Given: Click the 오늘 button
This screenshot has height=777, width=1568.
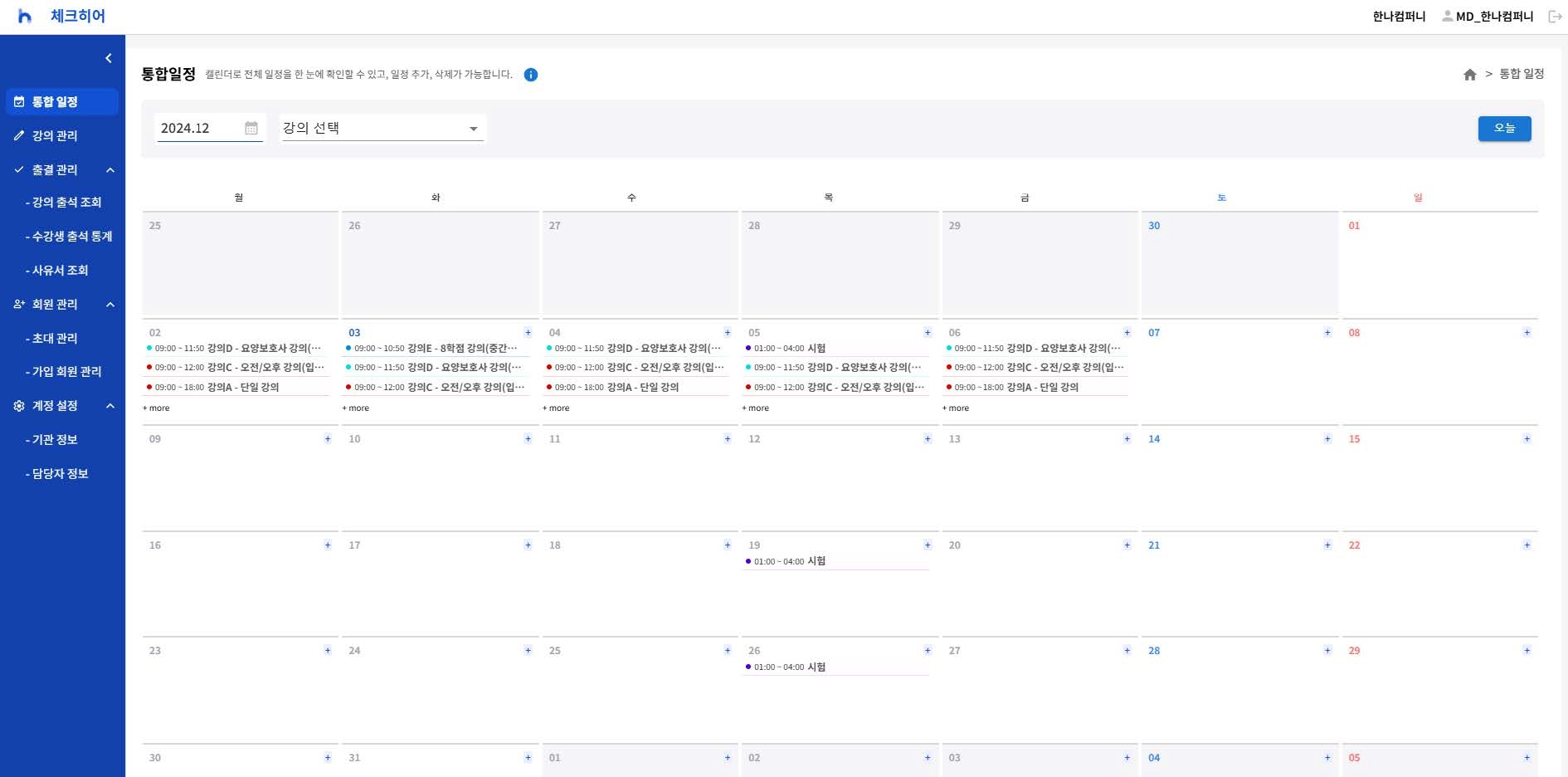Looking at the screenshot, I should [x=1503, y=128].
